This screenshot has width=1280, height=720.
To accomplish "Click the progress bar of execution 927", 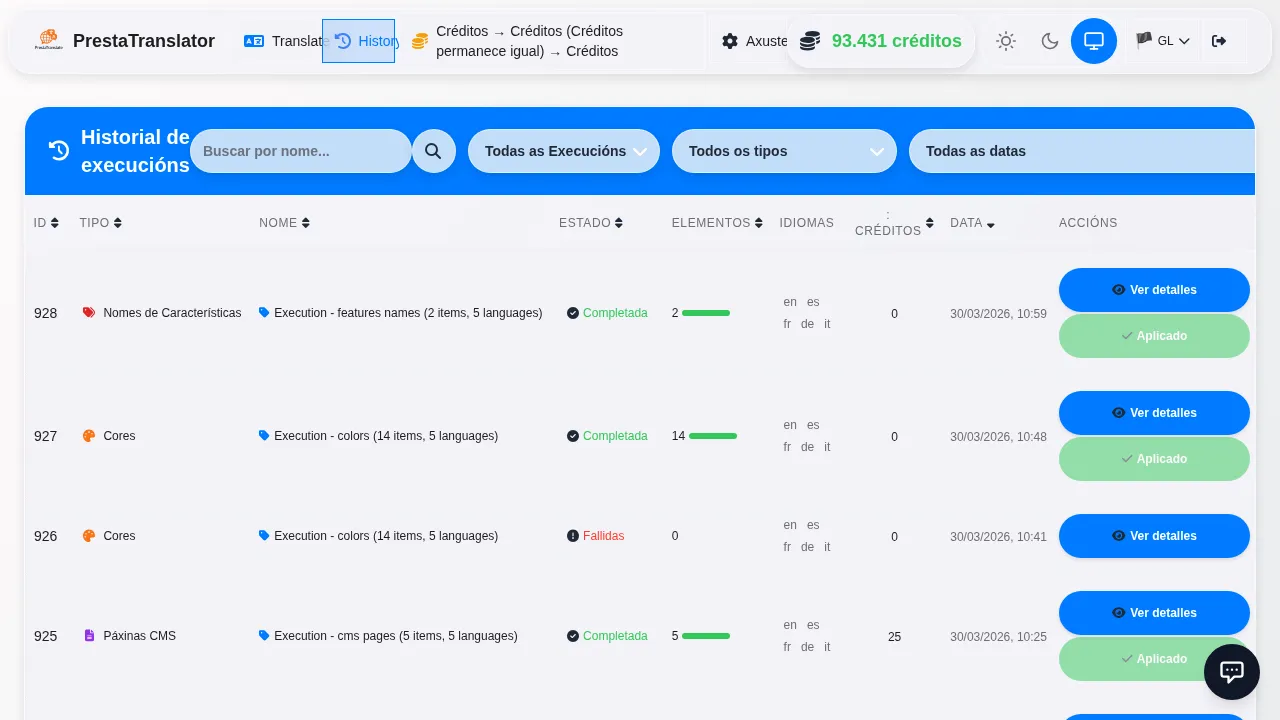I will tap(712, 436).
